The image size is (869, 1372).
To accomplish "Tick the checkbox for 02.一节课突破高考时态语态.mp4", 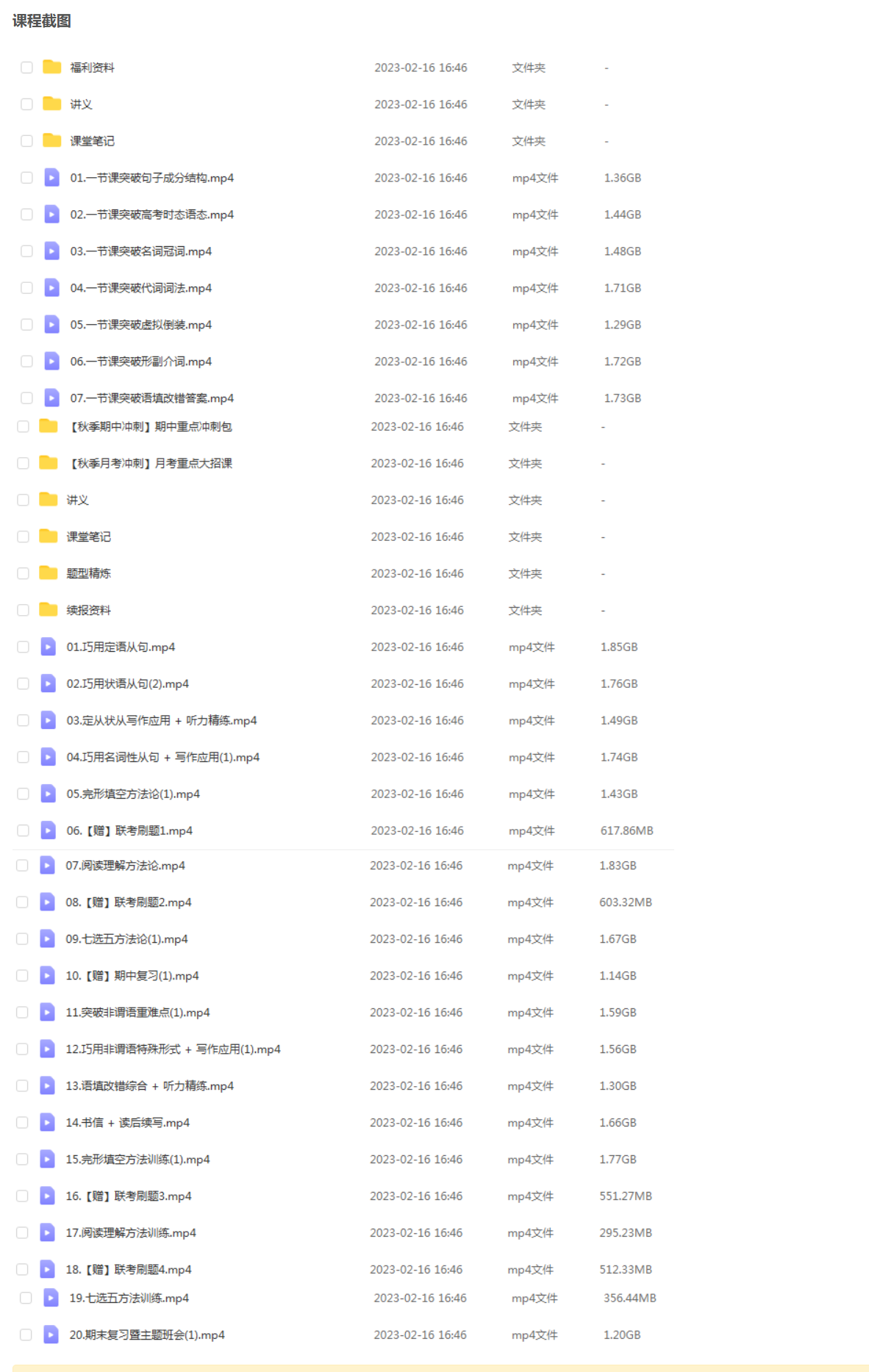I will (27, 215).
